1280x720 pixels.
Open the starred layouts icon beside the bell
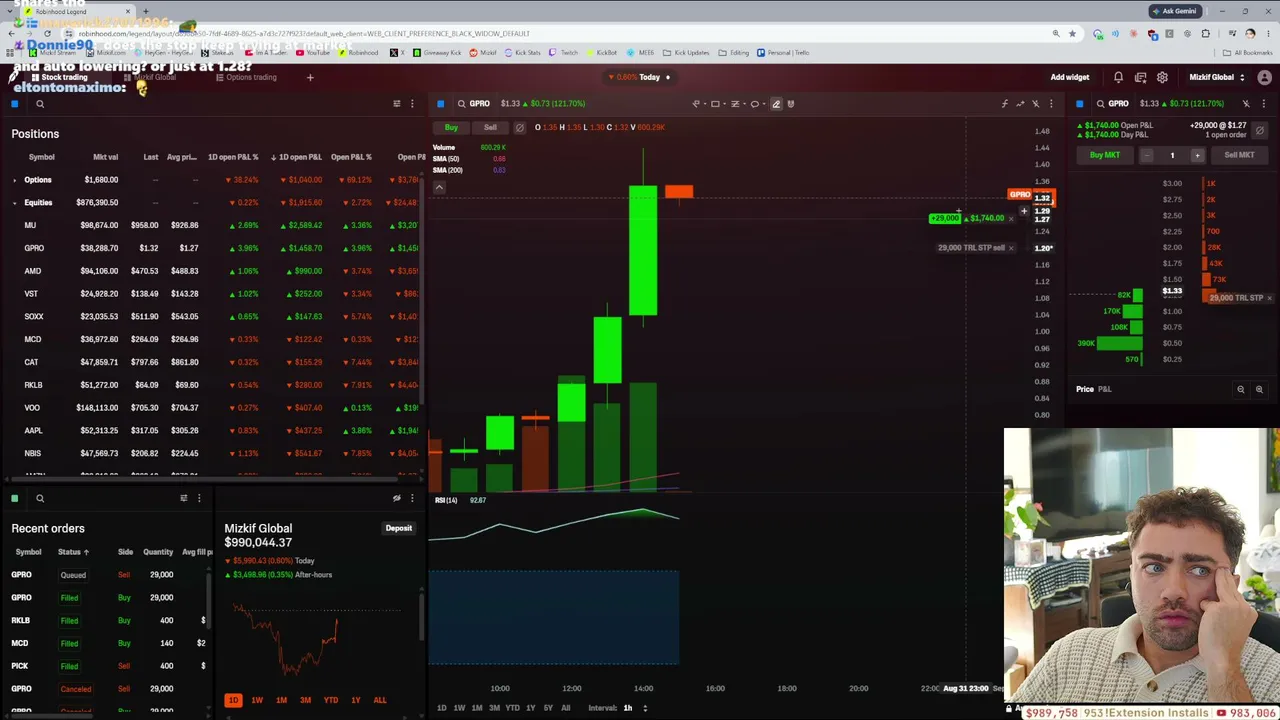(x=1140, y=77)
